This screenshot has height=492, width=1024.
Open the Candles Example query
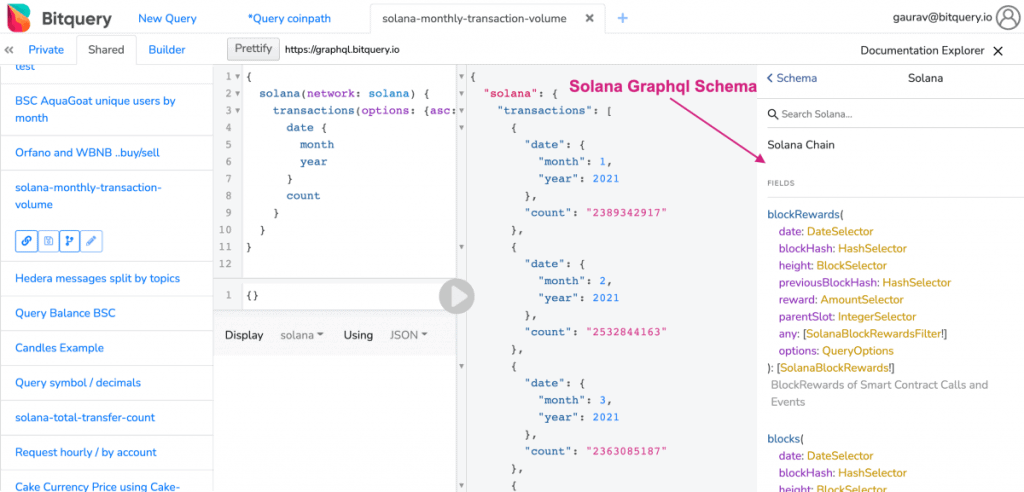pos(59,348)
